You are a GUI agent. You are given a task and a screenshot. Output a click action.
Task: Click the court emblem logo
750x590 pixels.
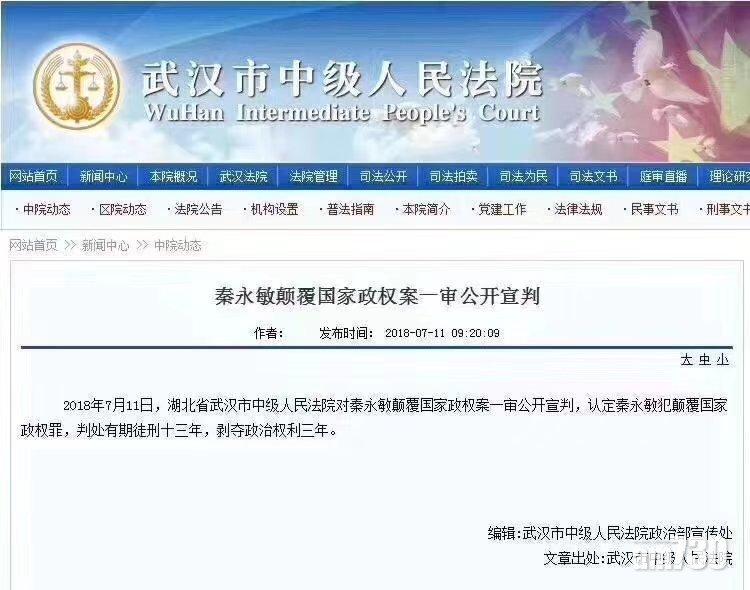77,86
